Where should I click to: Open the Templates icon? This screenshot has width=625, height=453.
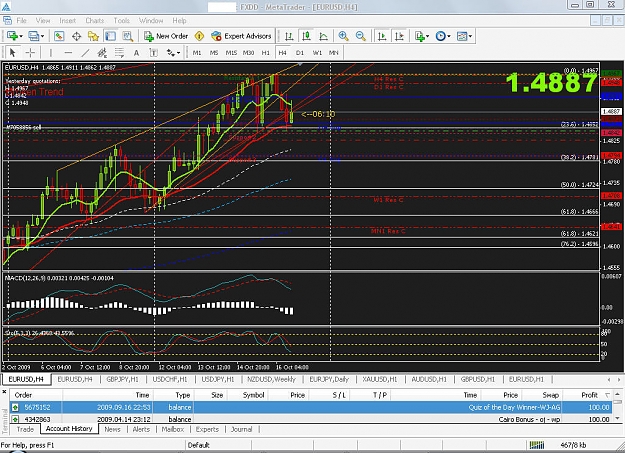[x=462, y=36]
